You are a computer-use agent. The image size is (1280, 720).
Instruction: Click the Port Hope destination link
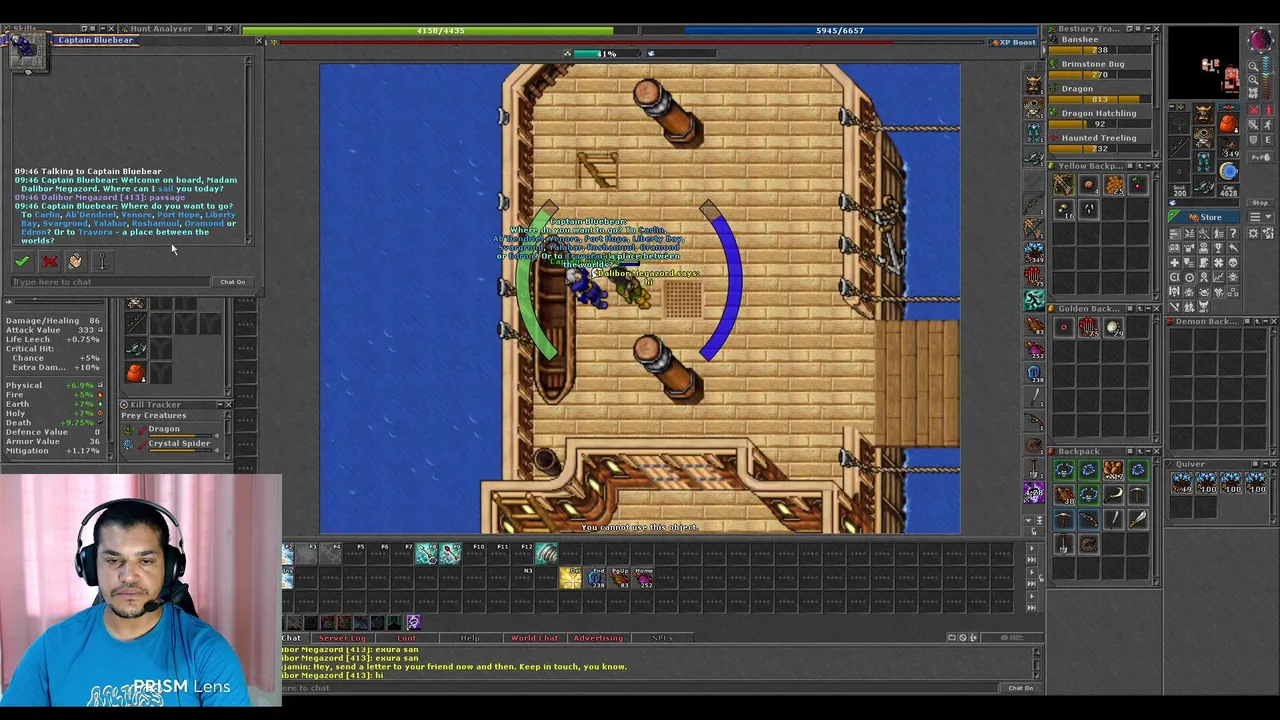click(x=178, y=215)
